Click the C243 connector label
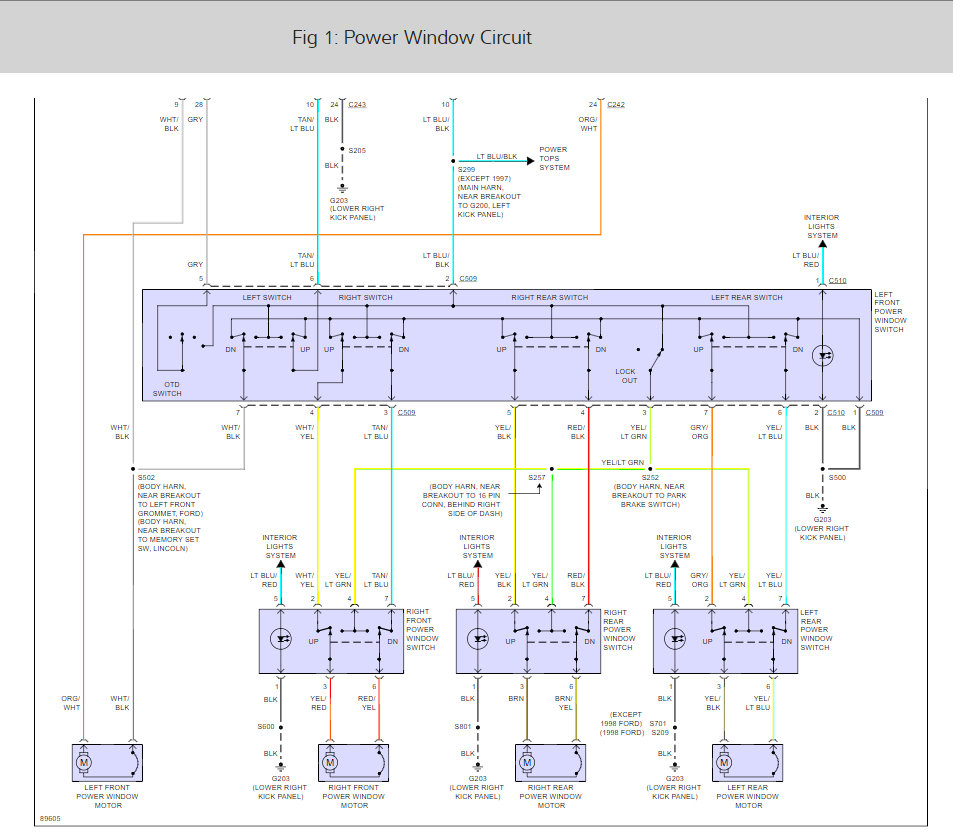This screenshot has height=838, width=953. click(357, 105)
